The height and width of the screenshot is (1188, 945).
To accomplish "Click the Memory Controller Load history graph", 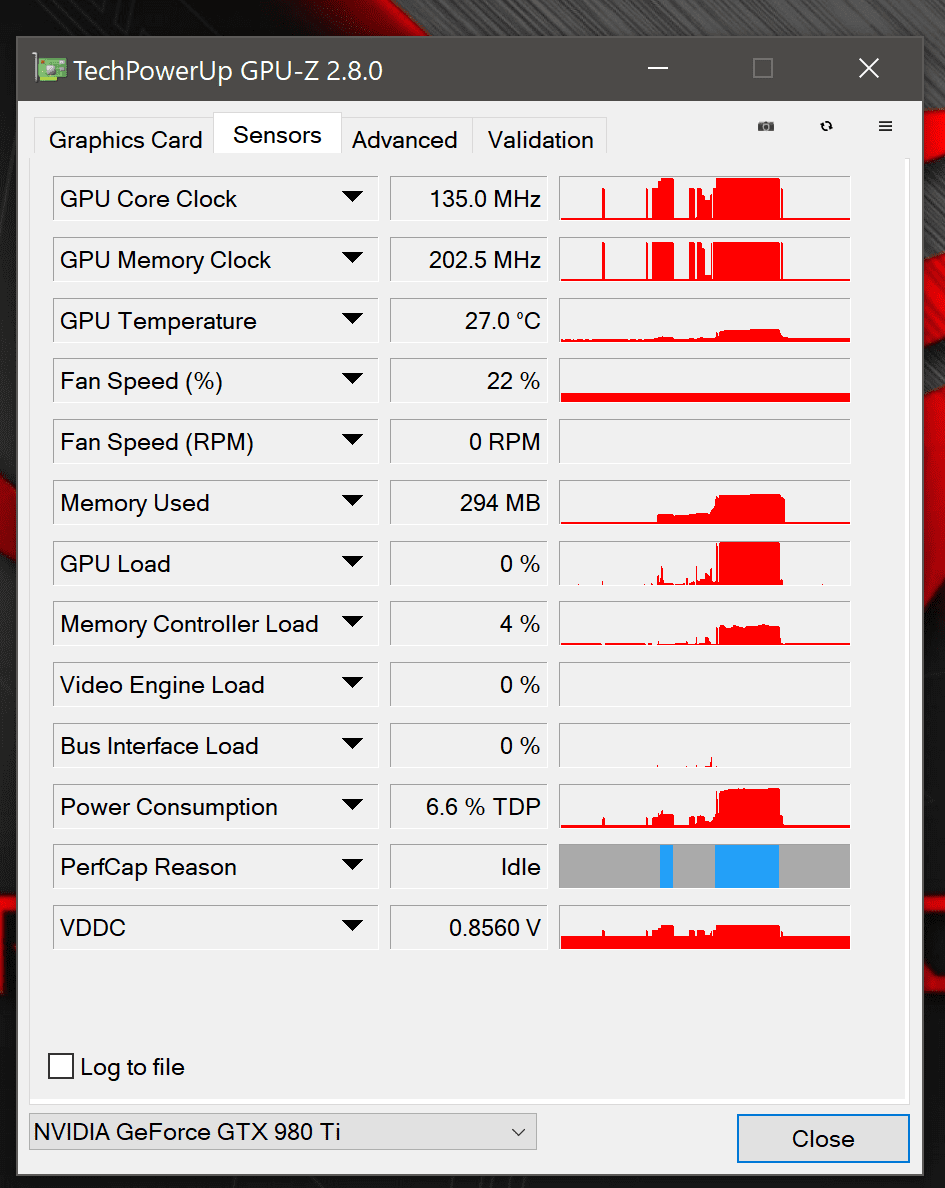I will [x=705, y=624].
